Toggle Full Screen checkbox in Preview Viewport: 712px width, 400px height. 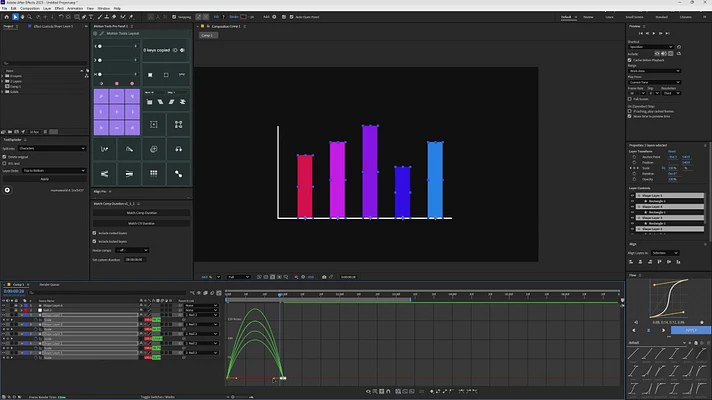pos(630,99)
